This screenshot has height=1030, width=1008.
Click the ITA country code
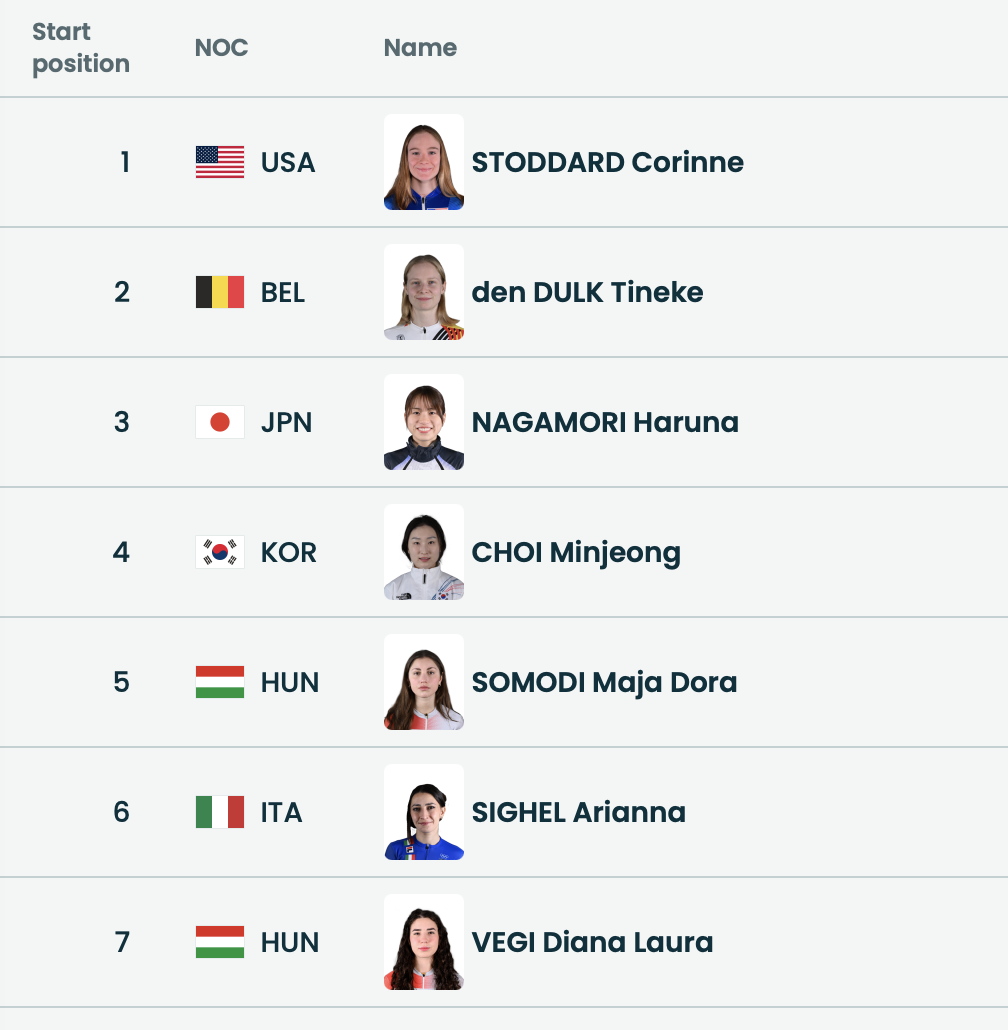[x=281, y=812]
